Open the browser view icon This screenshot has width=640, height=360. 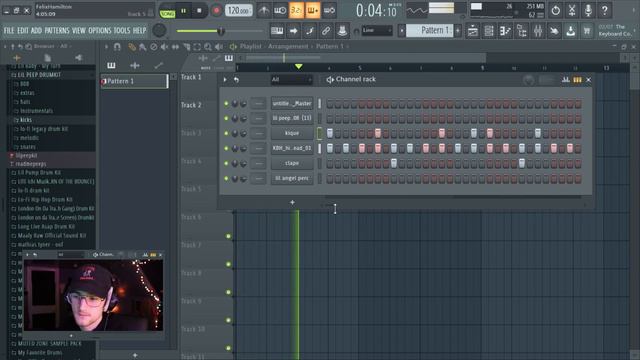(x=522, y=31)
